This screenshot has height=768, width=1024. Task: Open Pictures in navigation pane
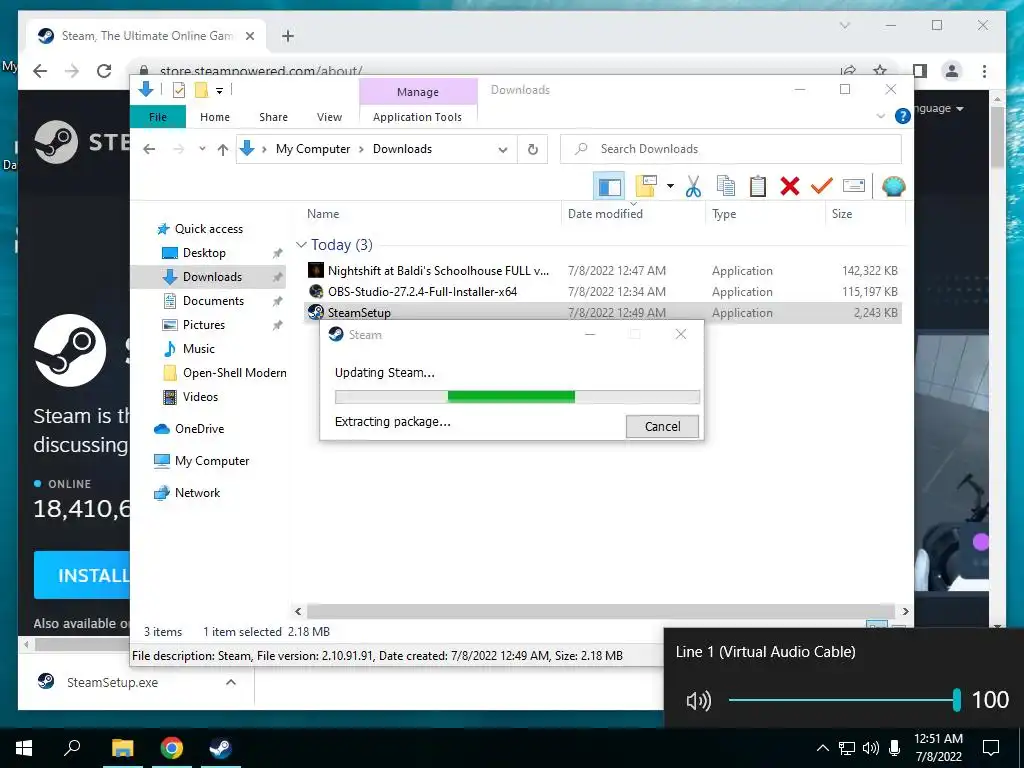(203, 325)
